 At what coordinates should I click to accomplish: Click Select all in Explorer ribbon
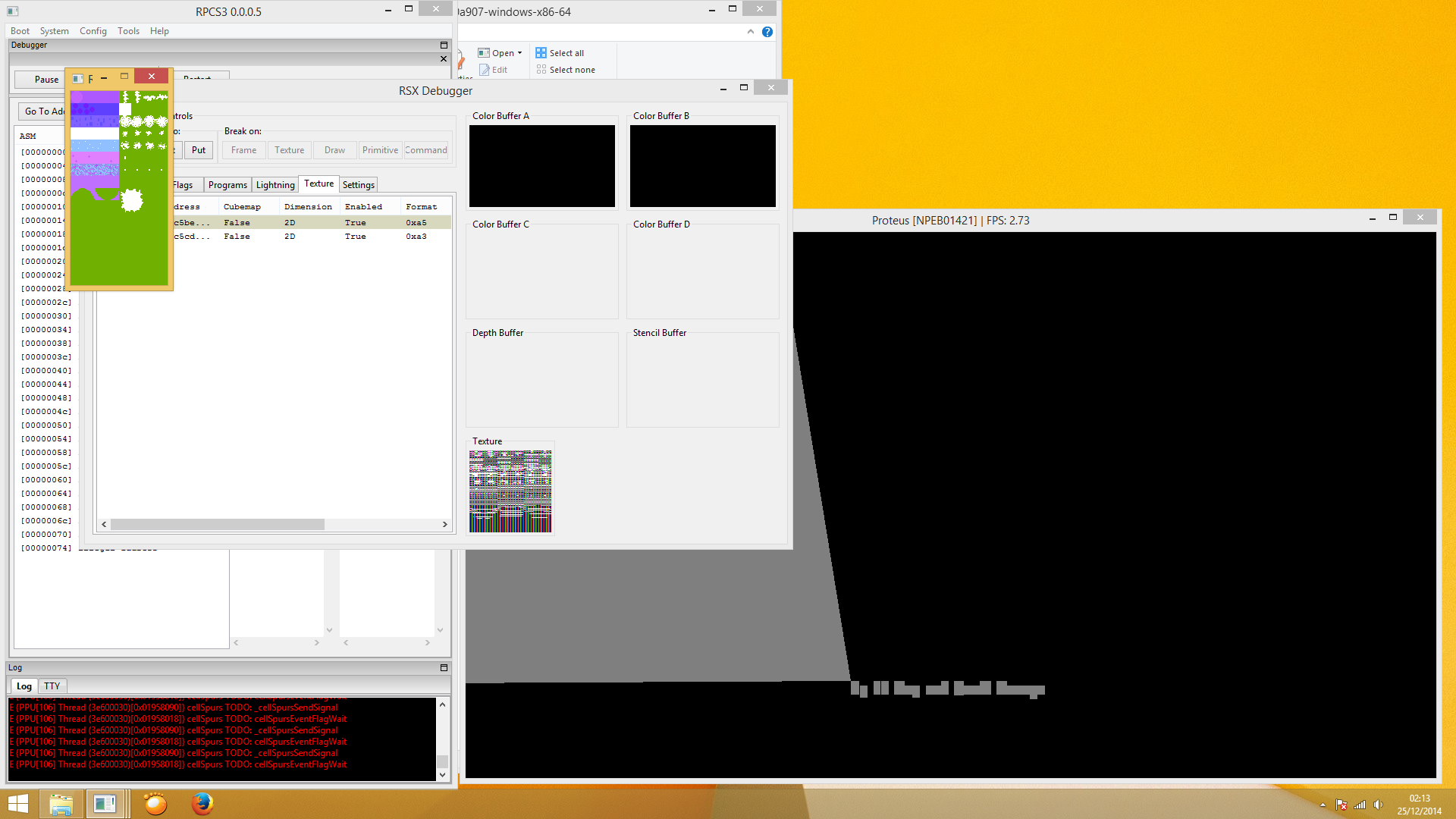click(560, 53)
